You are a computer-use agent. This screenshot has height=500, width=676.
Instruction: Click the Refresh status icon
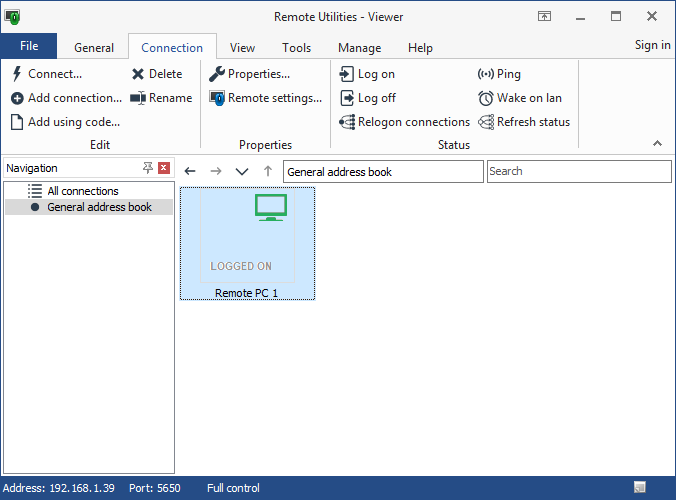coord(486,122)
